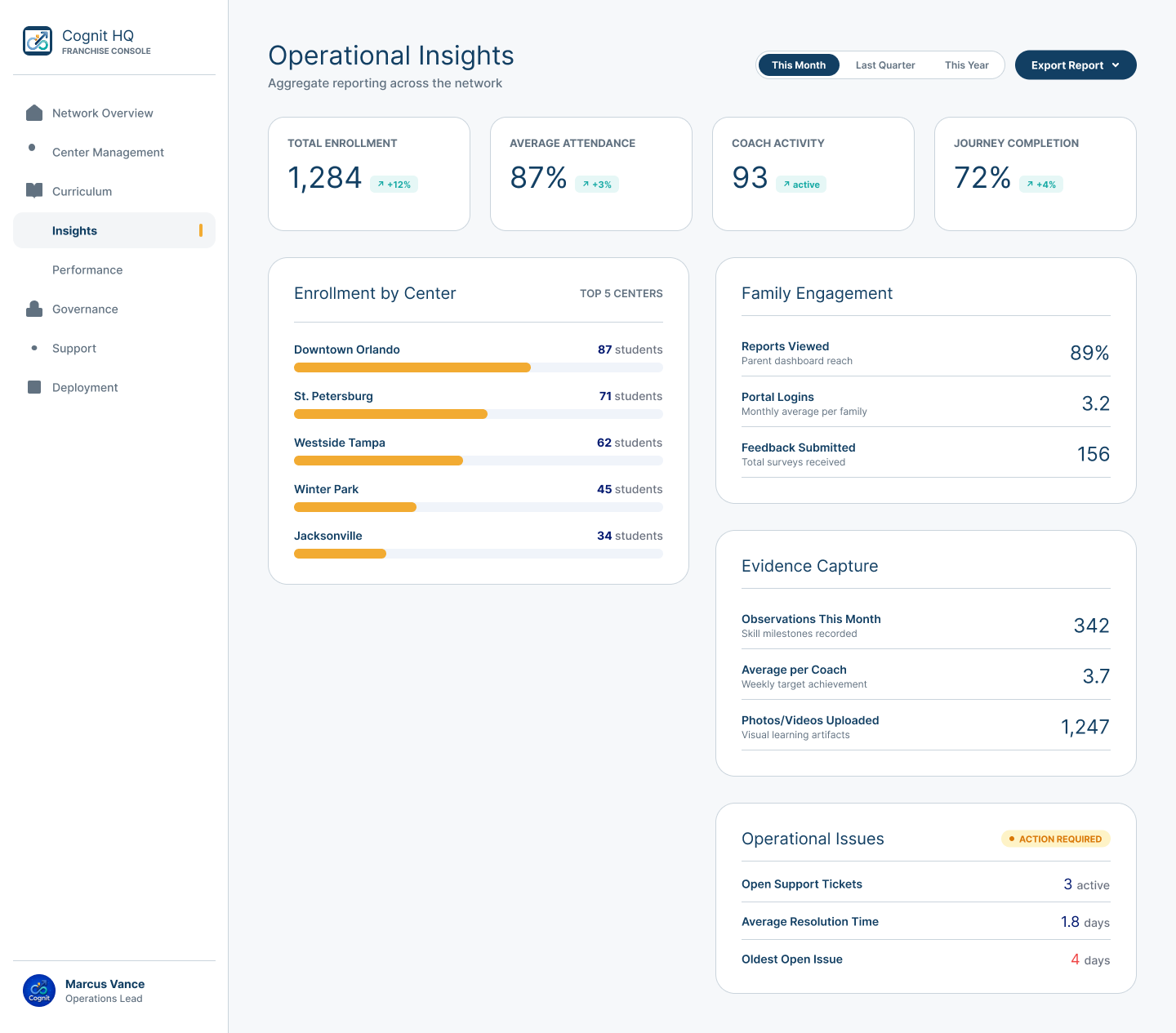
Task: Click the 156 feedback value
Action: (1094, 454)
